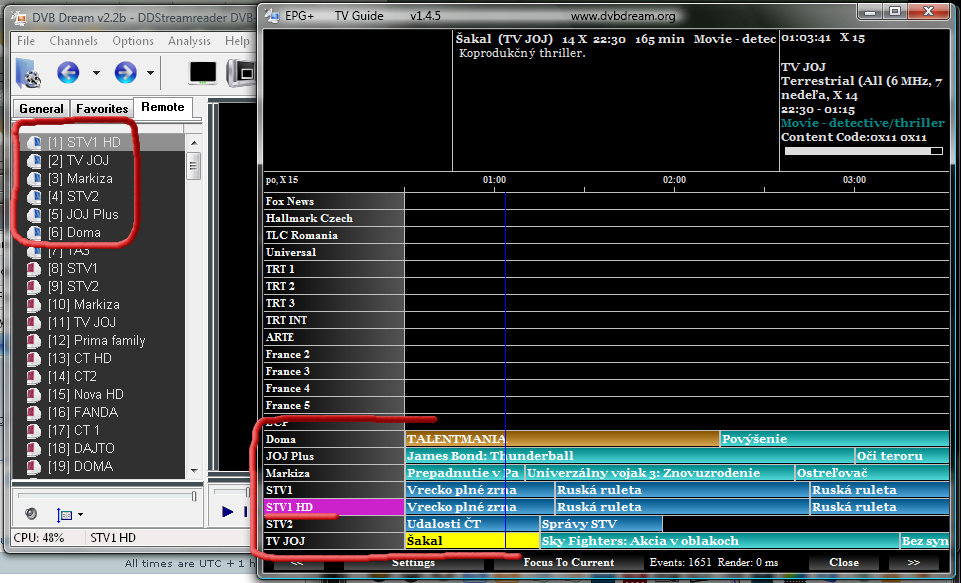Switch to the Favorites tab

click(x=102, y=109)
